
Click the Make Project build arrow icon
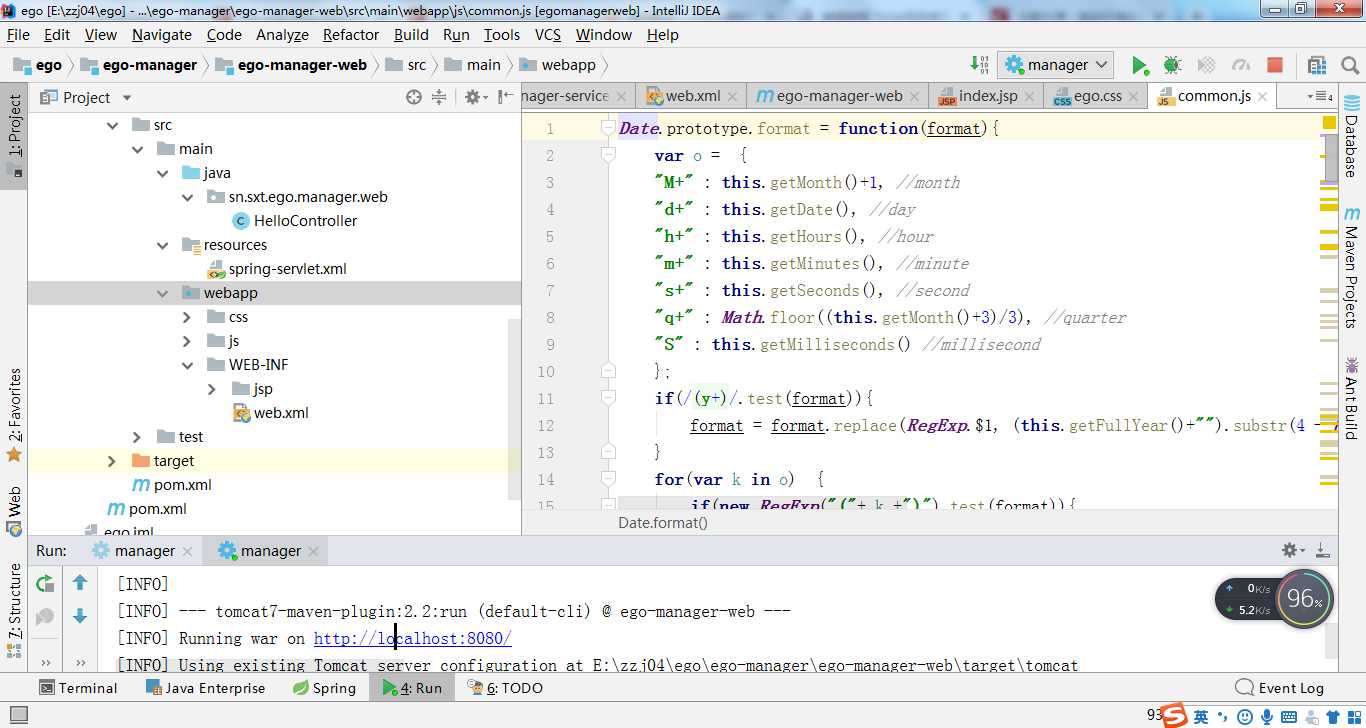[980, 65]
